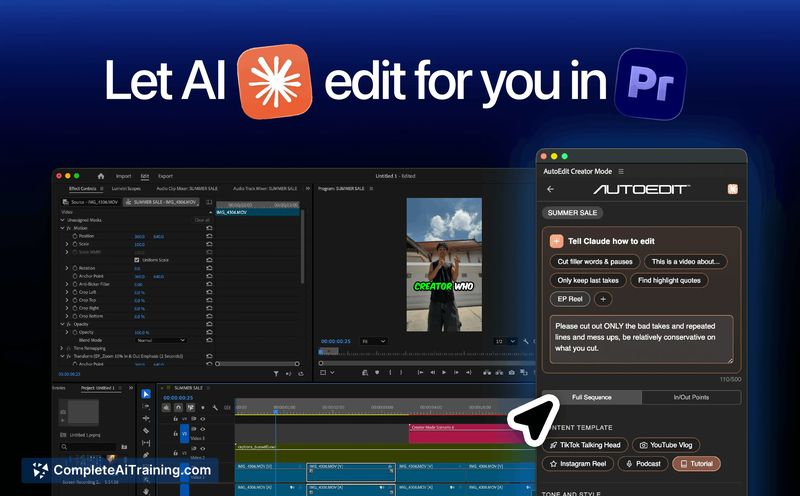Toggle the Uniform Scale checkbox
Image resolution: width=800 pixels, height=496 pixels.
(136, 260)
